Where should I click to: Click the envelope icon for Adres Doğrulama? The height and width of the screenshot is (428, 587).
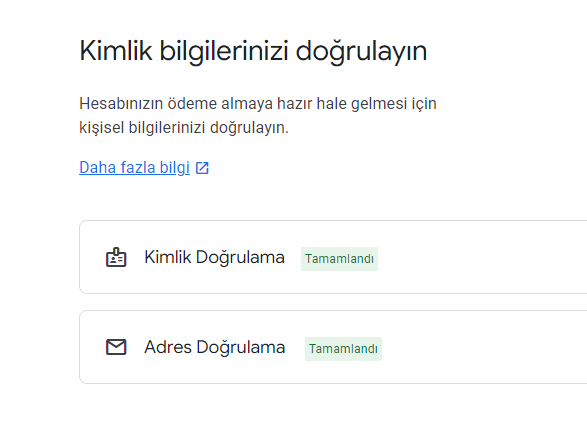(116, 347)
